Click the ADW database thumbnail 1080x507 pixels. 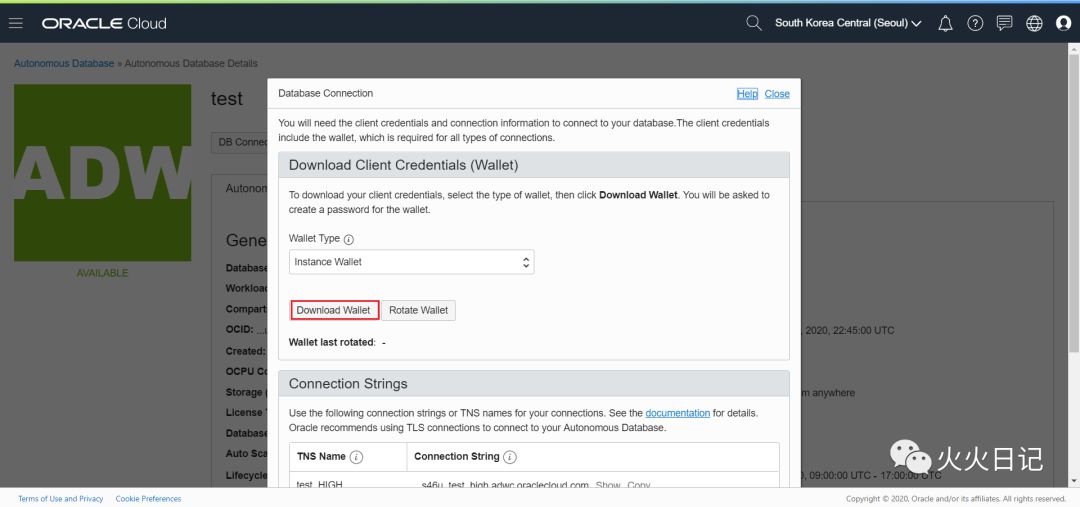coord(103,173)
